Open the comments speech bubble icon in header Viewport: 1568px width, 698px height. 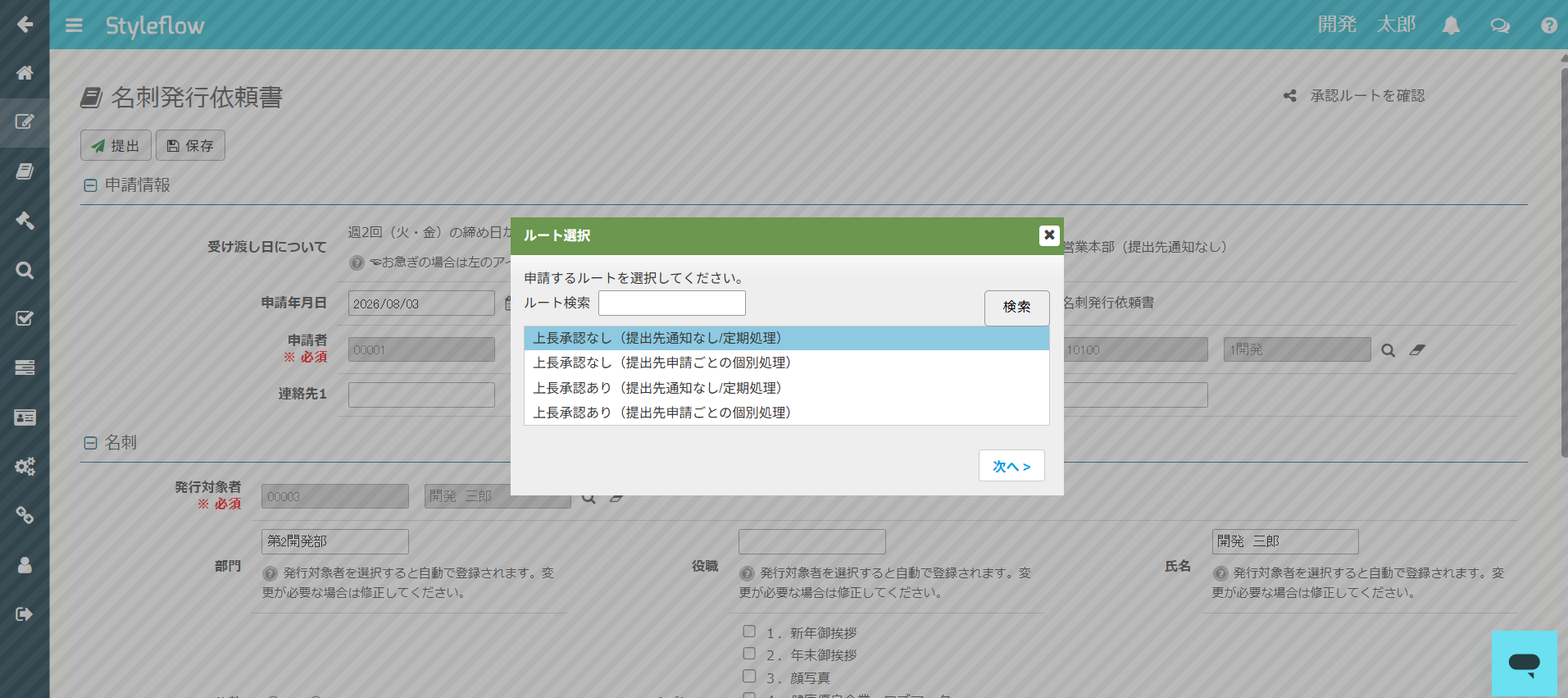click(1500, 25)
